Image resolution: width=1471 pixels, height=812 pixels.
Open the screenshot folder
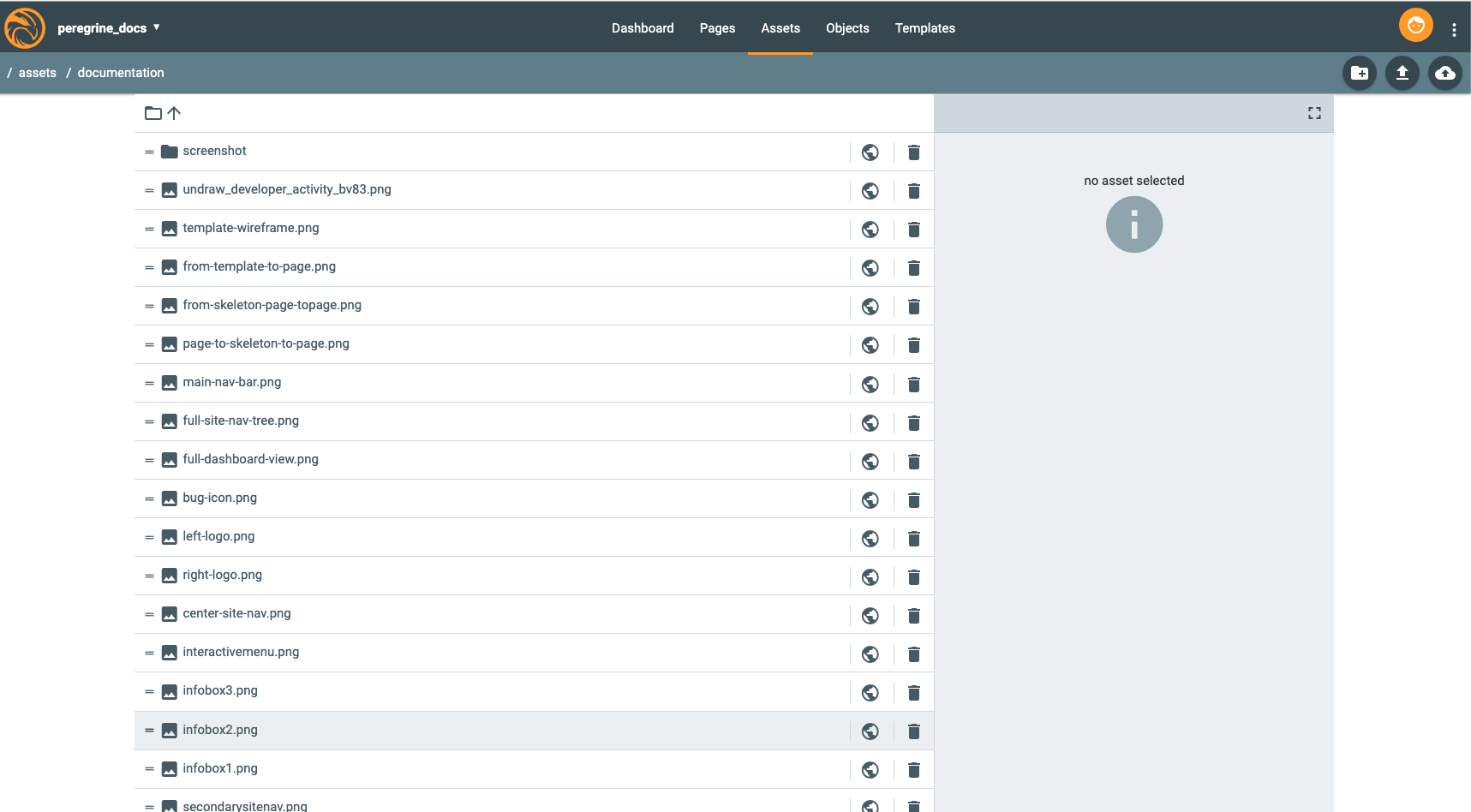click(x=214, y=151)
